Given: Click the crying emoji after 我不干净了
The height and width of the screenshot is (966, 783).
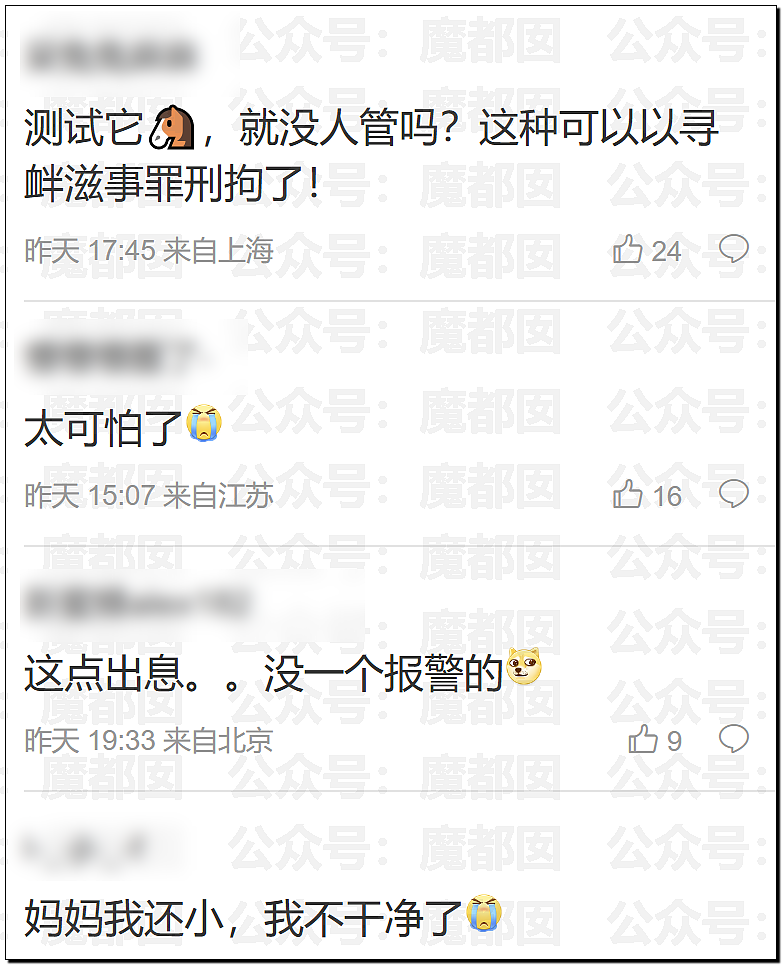Looking at the screenshot, I should tap(484, 912).
